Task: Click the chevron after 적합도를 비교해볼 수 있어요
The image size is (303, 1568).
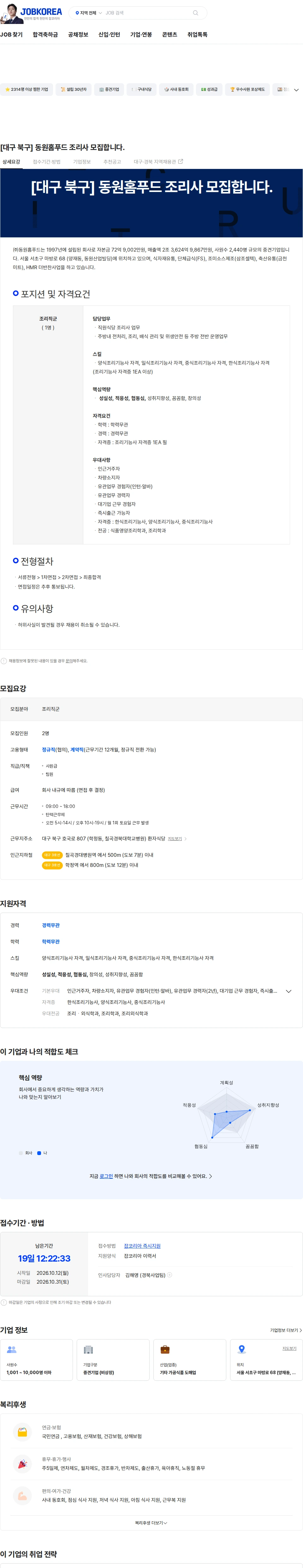Action: coord(211,1176)
